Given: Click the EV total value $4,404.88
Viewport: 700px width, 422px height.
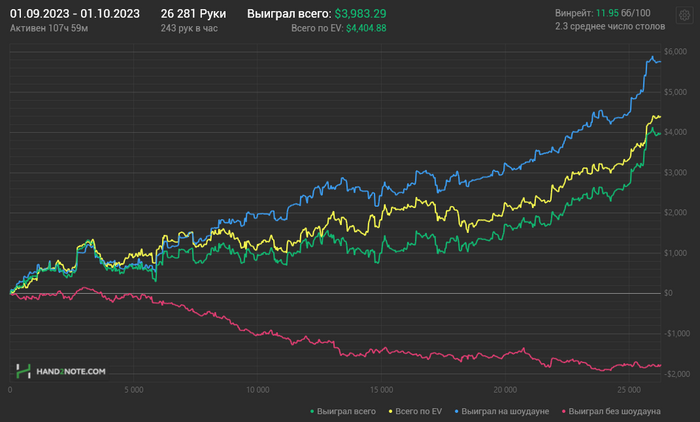Looking at the screenshot, I should [x=367, y=28].
